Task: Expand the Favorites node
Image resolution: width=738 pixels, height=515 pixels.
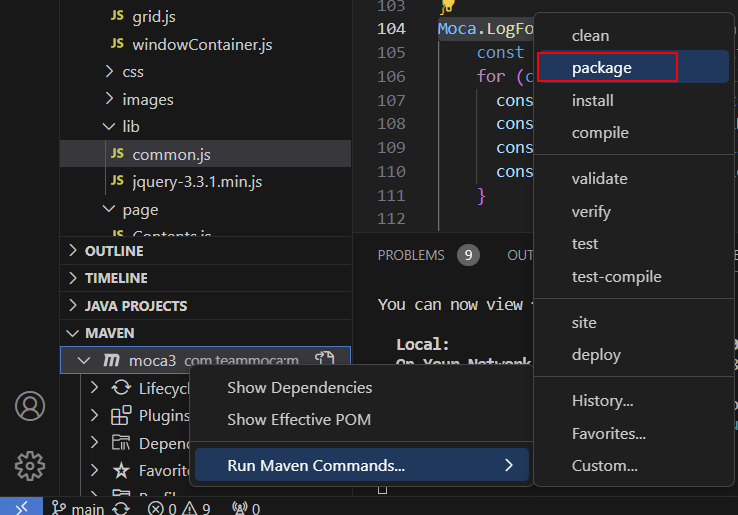Action: (94, 470)
